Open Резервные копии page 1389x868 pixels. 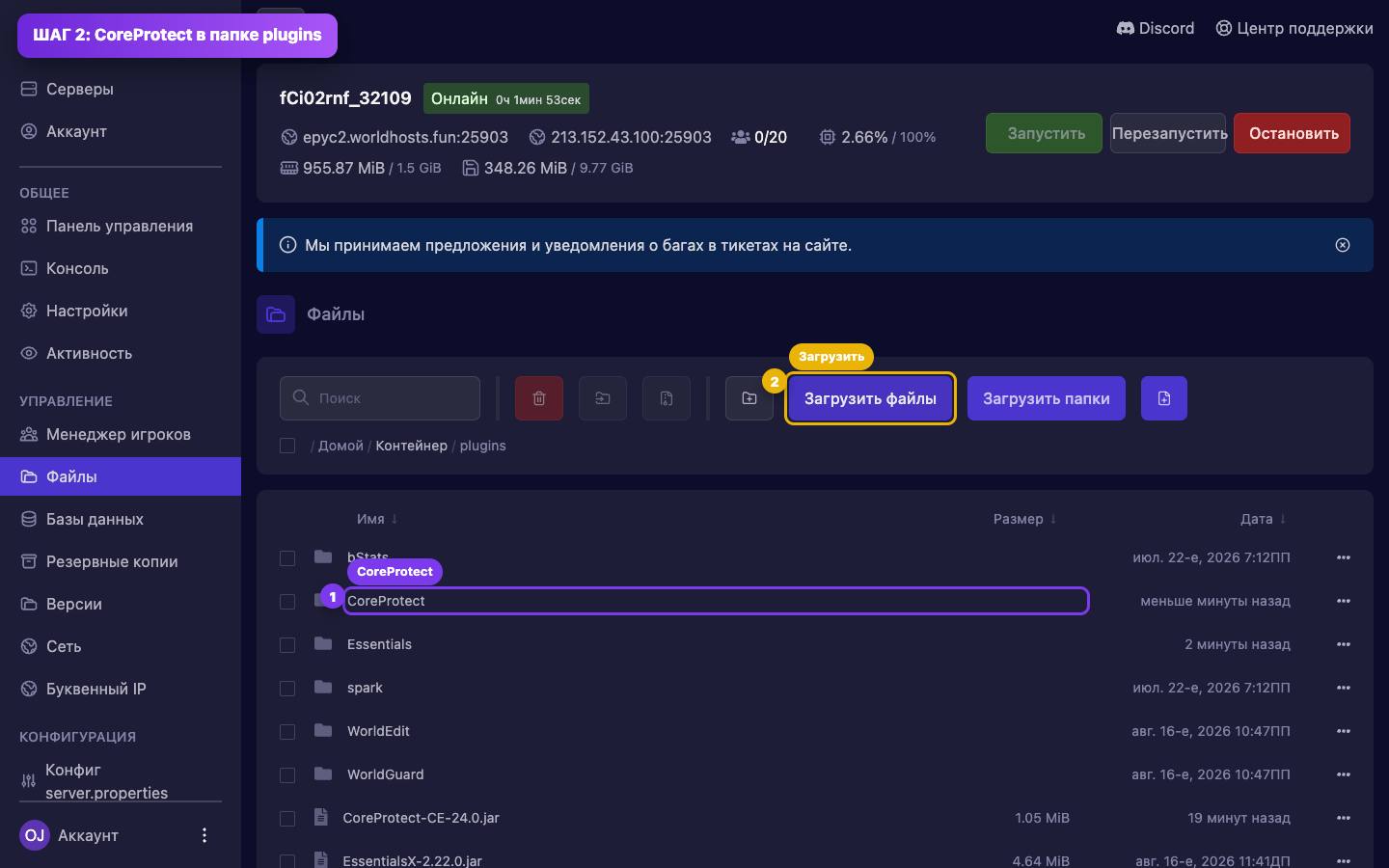[x=121, y=561]
